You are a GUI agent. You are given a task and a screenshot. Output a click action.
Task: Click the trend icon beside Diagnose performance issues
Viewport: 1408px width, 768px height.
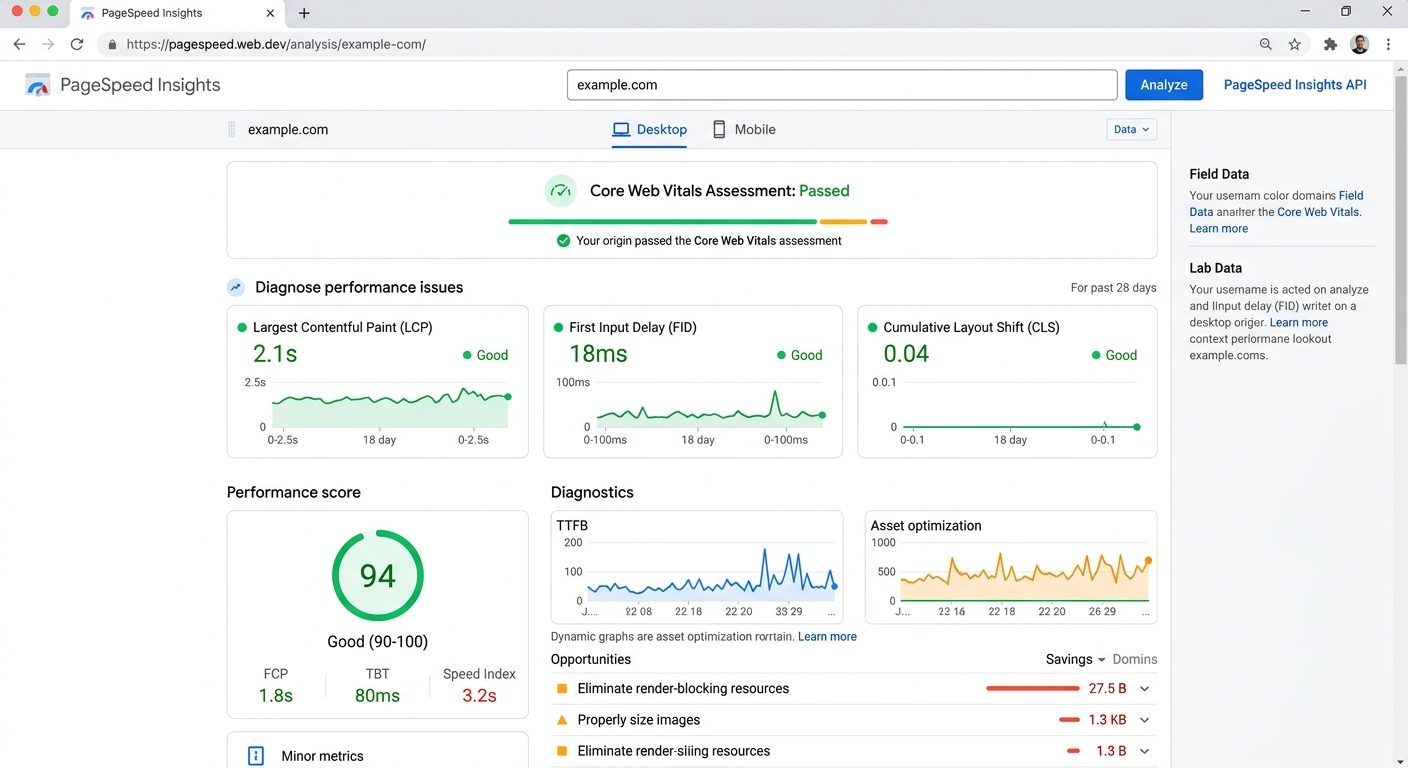pos(236,287)
